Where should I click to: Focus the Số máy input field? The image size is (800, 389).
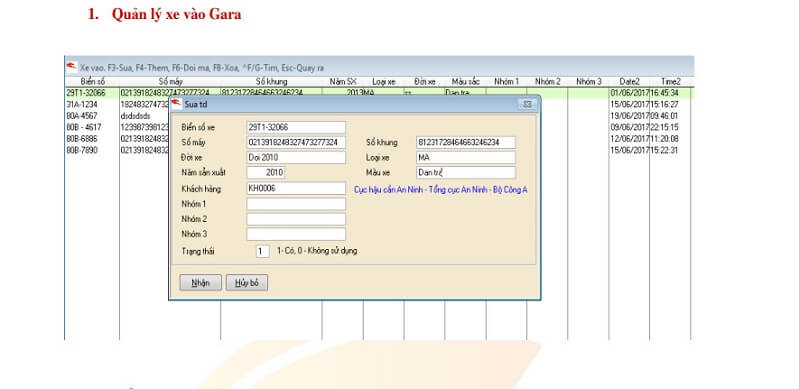296,142
